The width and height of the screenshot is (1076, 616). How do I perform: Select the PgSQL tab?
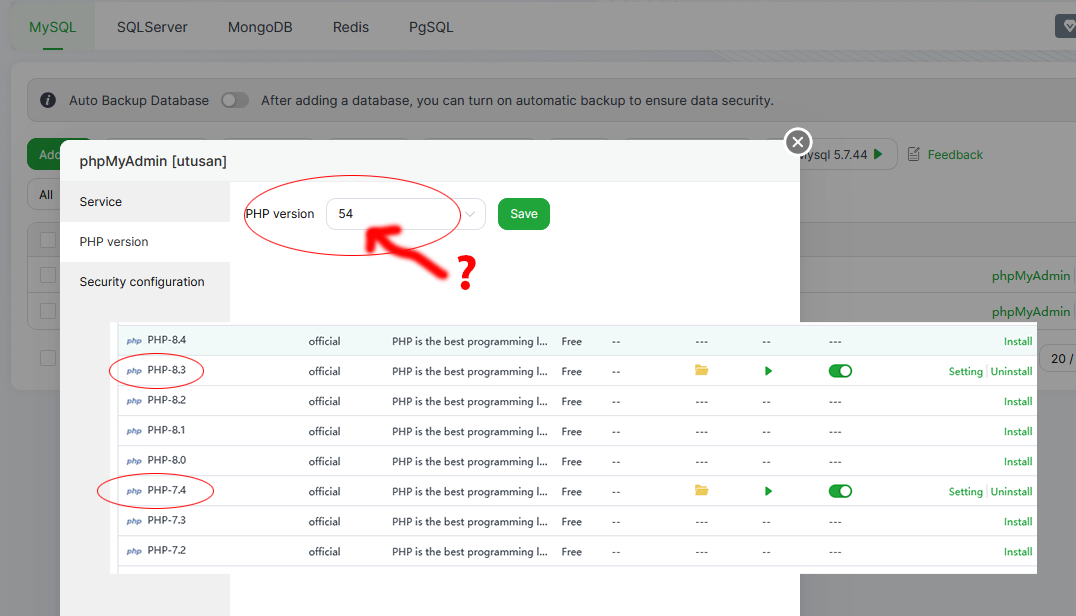point(431,27)
